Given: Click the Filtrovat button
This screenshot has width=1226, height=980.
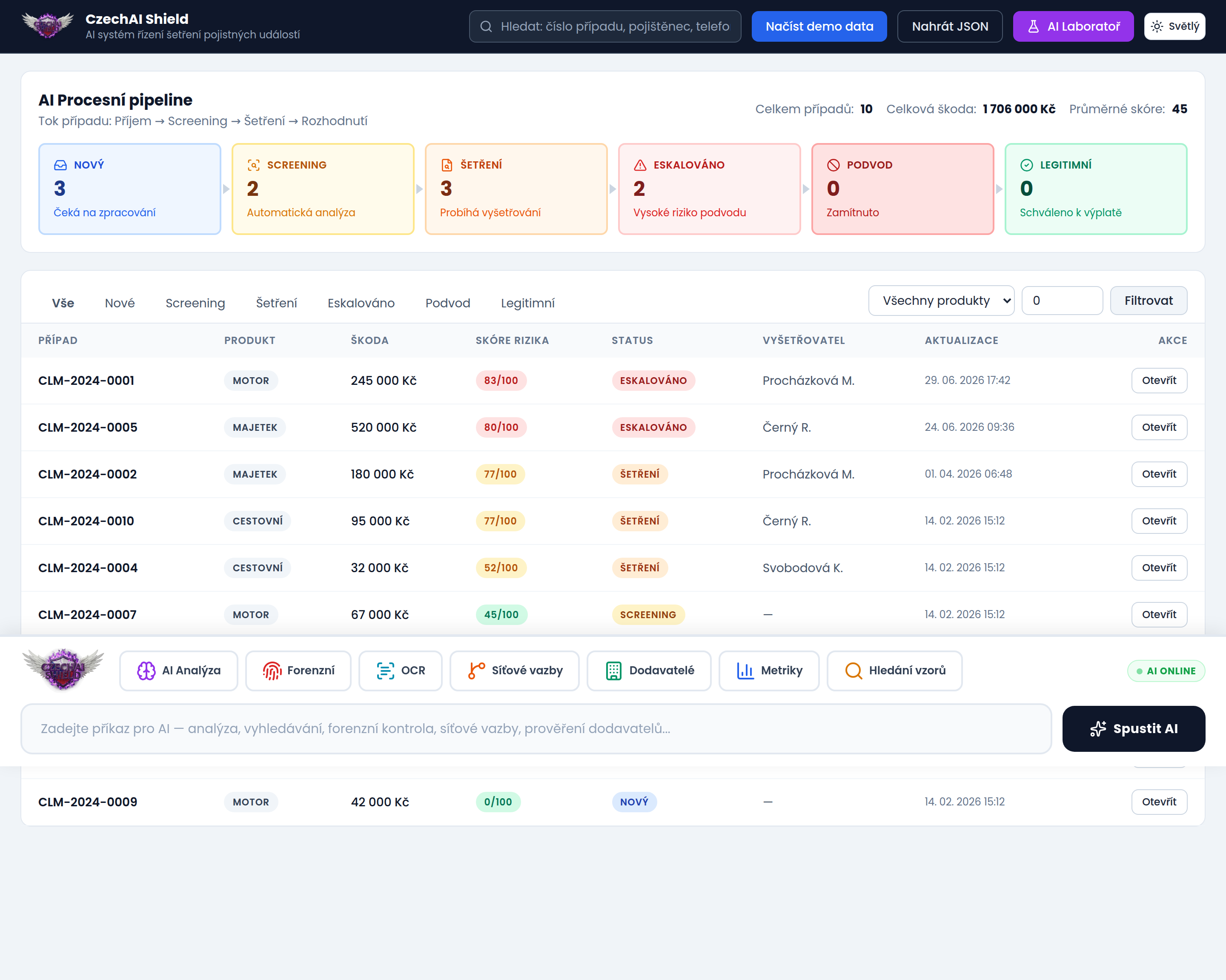Looking at the screenshot, I should [x=1148, y=300].
